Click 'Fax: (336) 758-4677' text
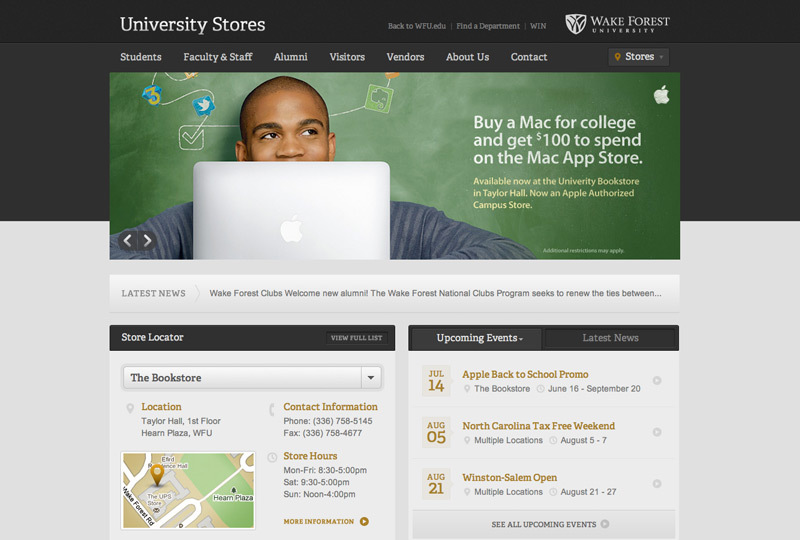This screenshot has width=800, height=540. (322, 433)
